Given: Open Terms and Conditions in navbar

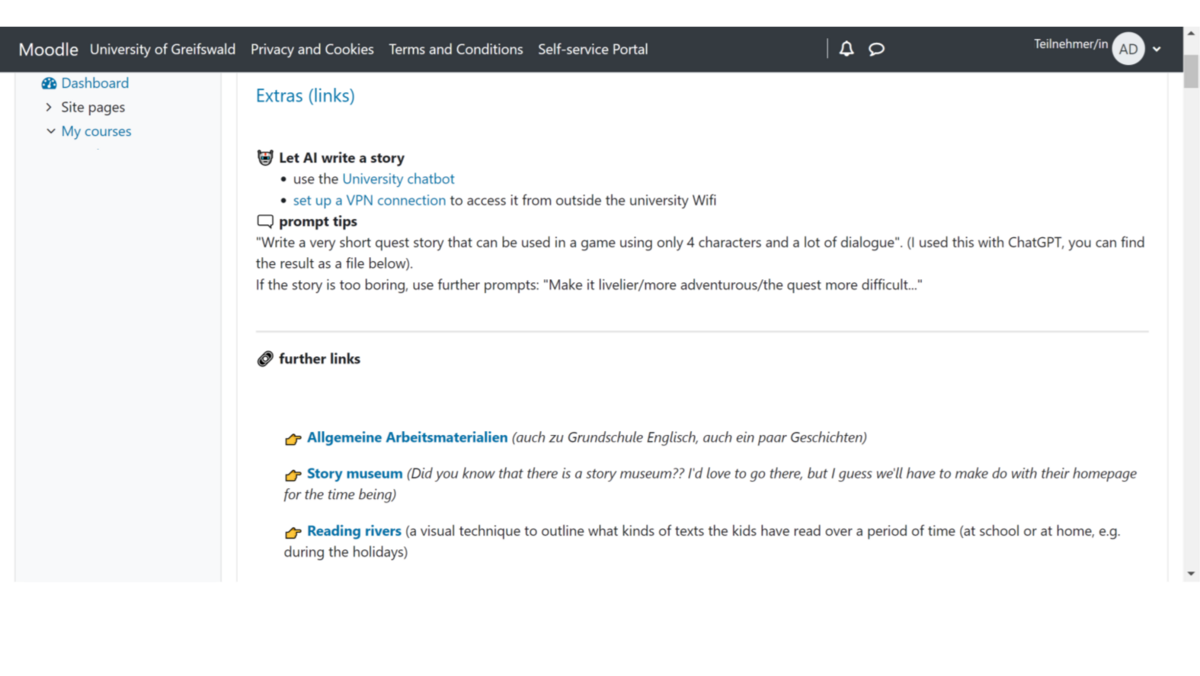Looking at the screenshot, I should (456, 49).
